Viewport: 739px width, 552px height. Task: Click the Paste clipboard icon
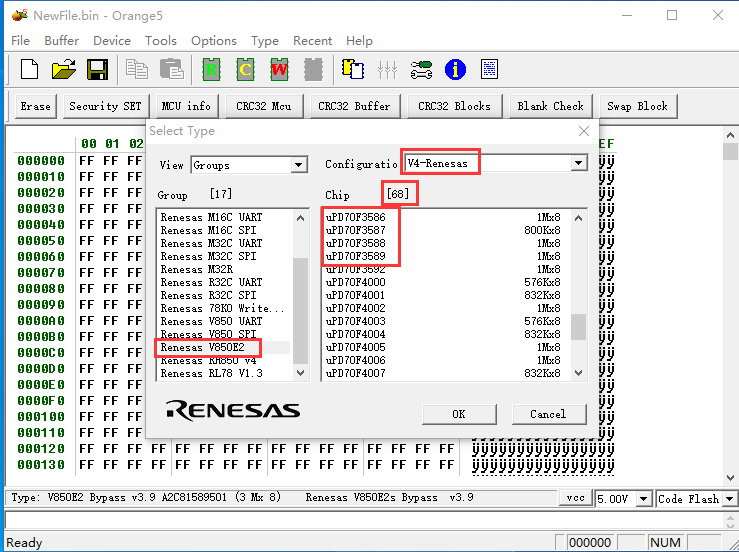(x=172, y=70)
